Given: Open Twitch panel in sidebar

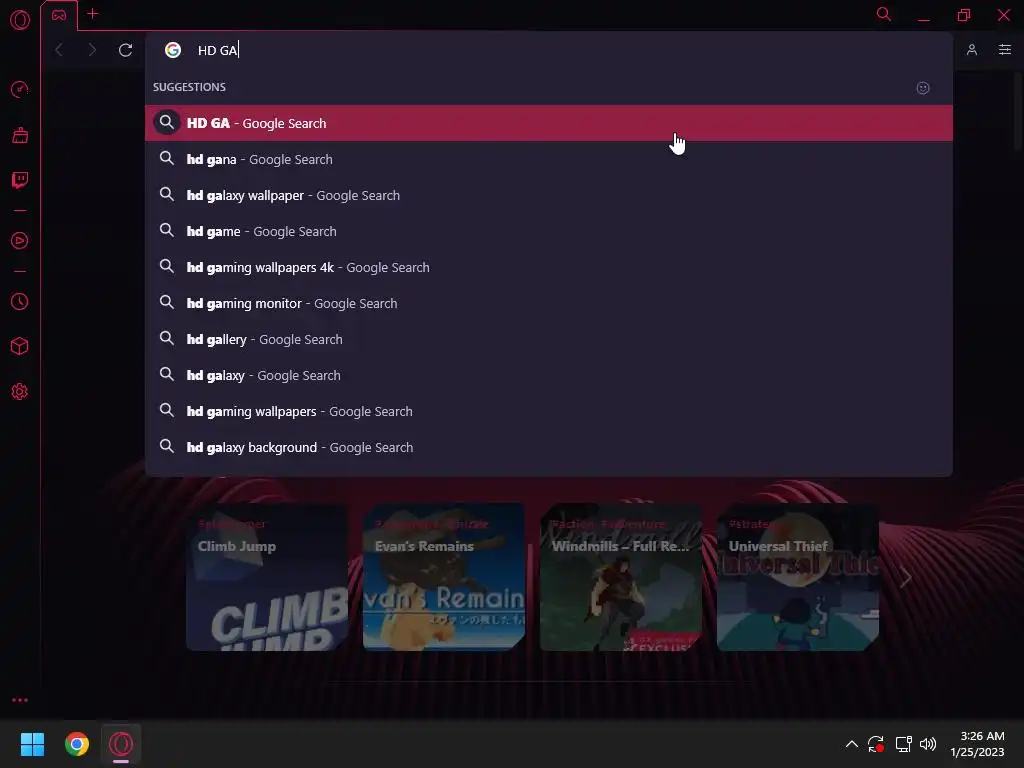Looking at the screenshot, I should pyautogui.click(x=20, y=180).
